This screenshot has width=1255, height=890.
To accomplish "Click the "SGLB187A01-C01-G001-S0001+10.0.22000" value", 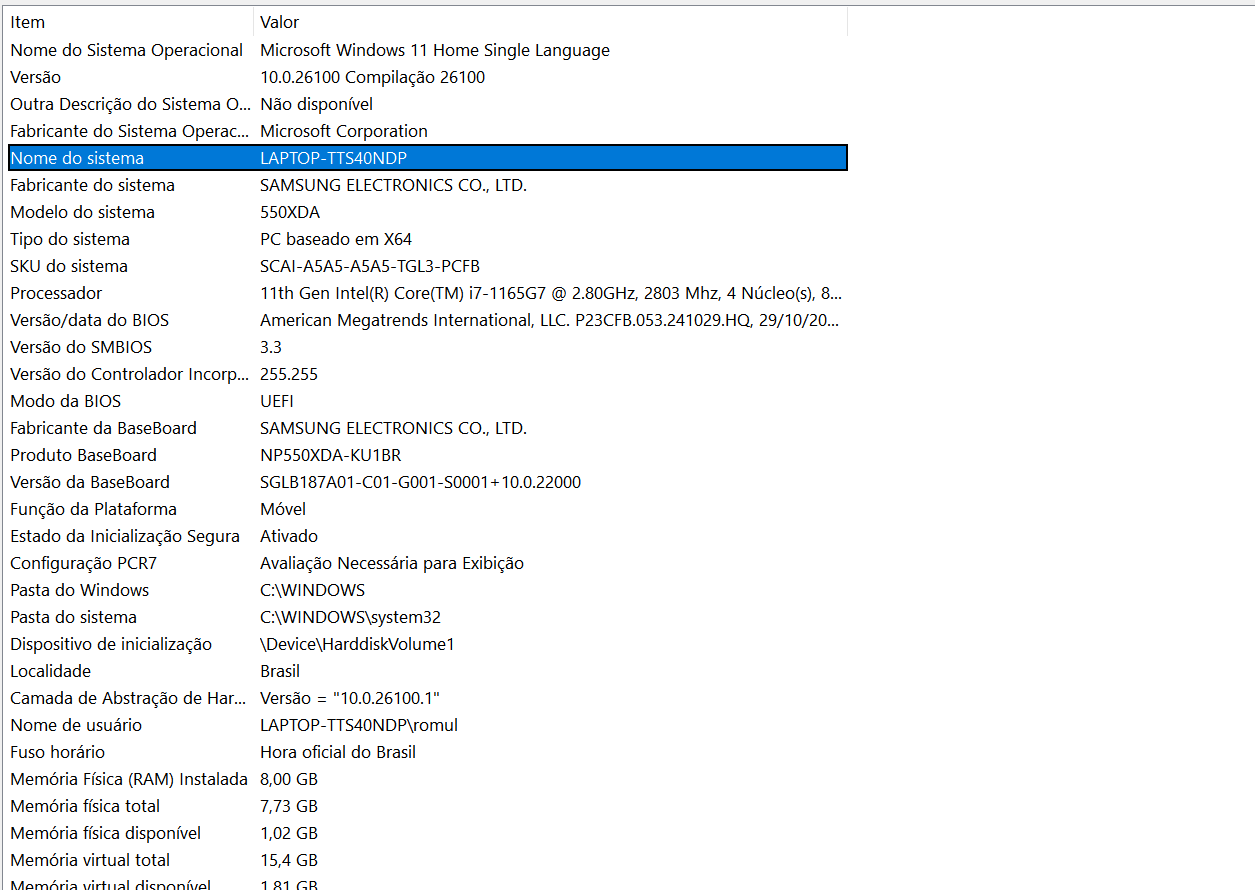I will (420, 482).
